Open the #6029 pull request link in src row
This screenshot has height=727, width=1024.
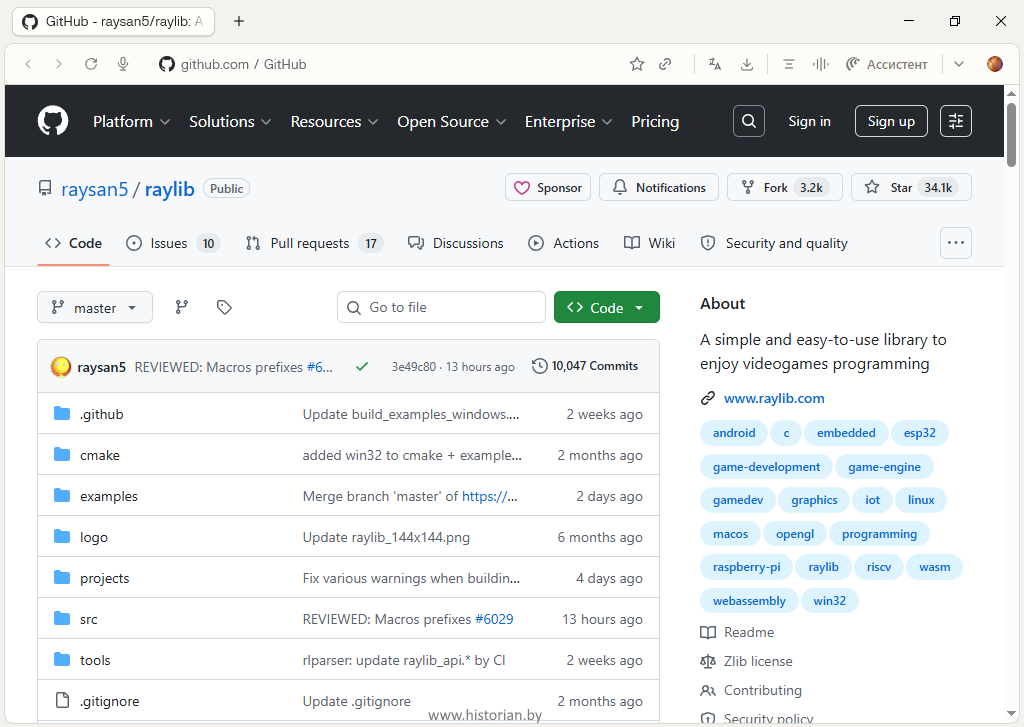(x=494, y=619)
